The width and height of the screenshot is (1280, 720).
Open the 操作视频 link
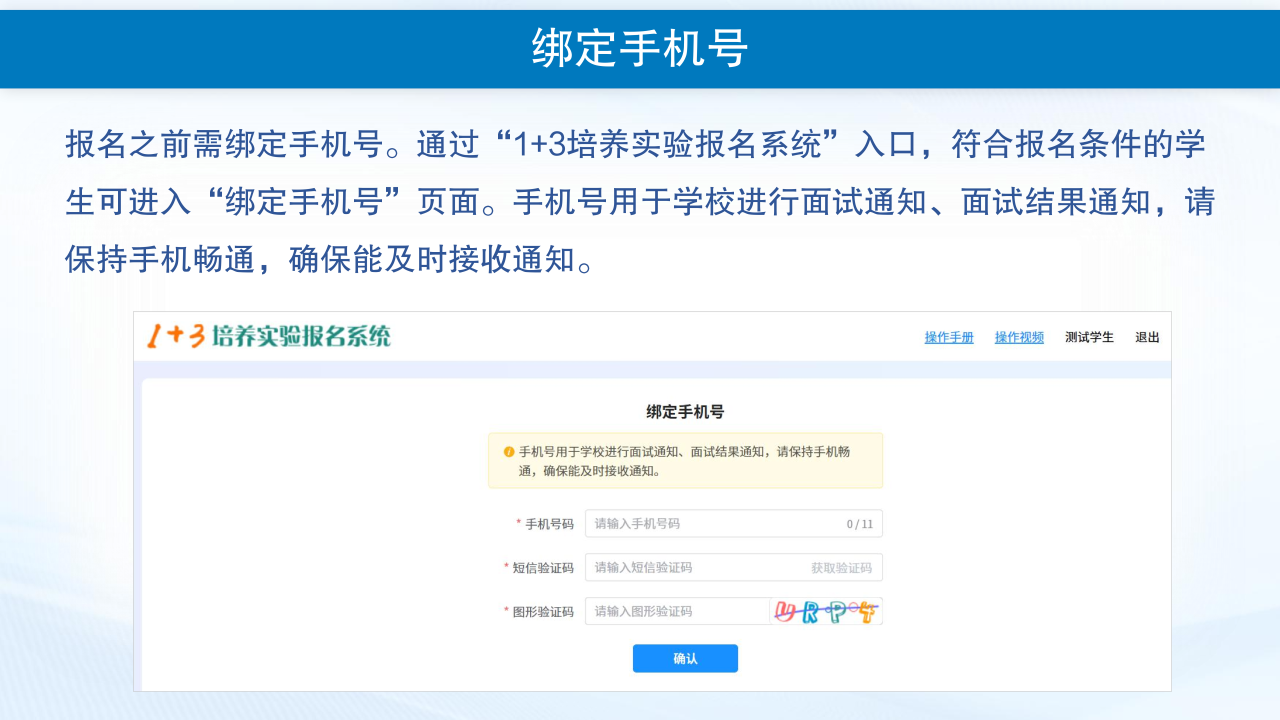[1019, 337]
